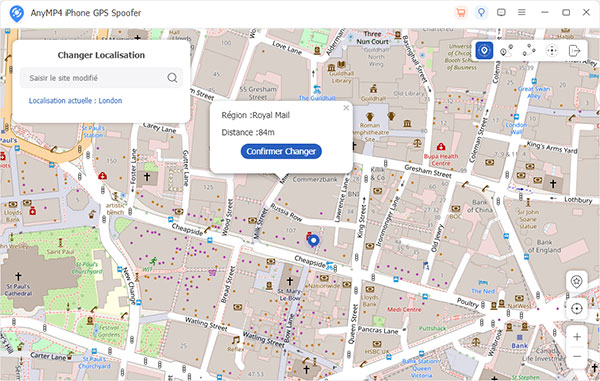Click the Saisir le site modifié field

(101, 78)
